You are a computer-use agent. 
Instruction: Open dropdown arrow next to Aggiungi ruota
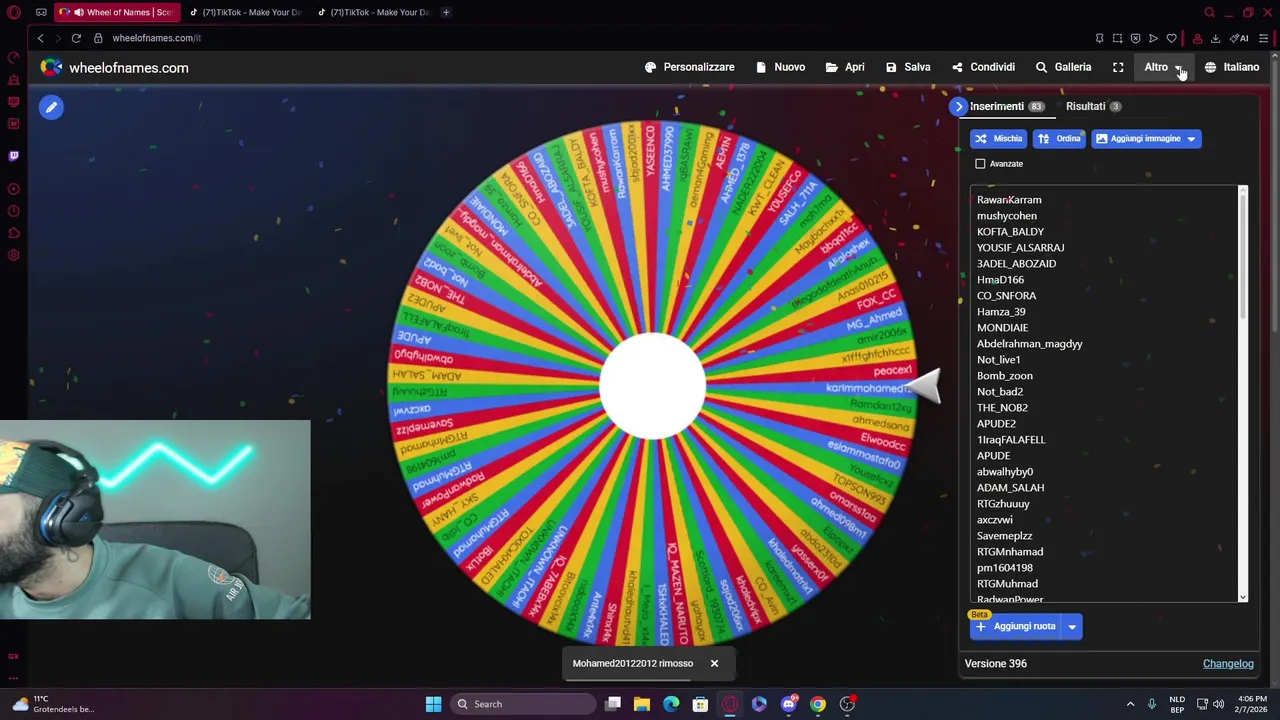pyautogui.click(x=1072, y=627)
